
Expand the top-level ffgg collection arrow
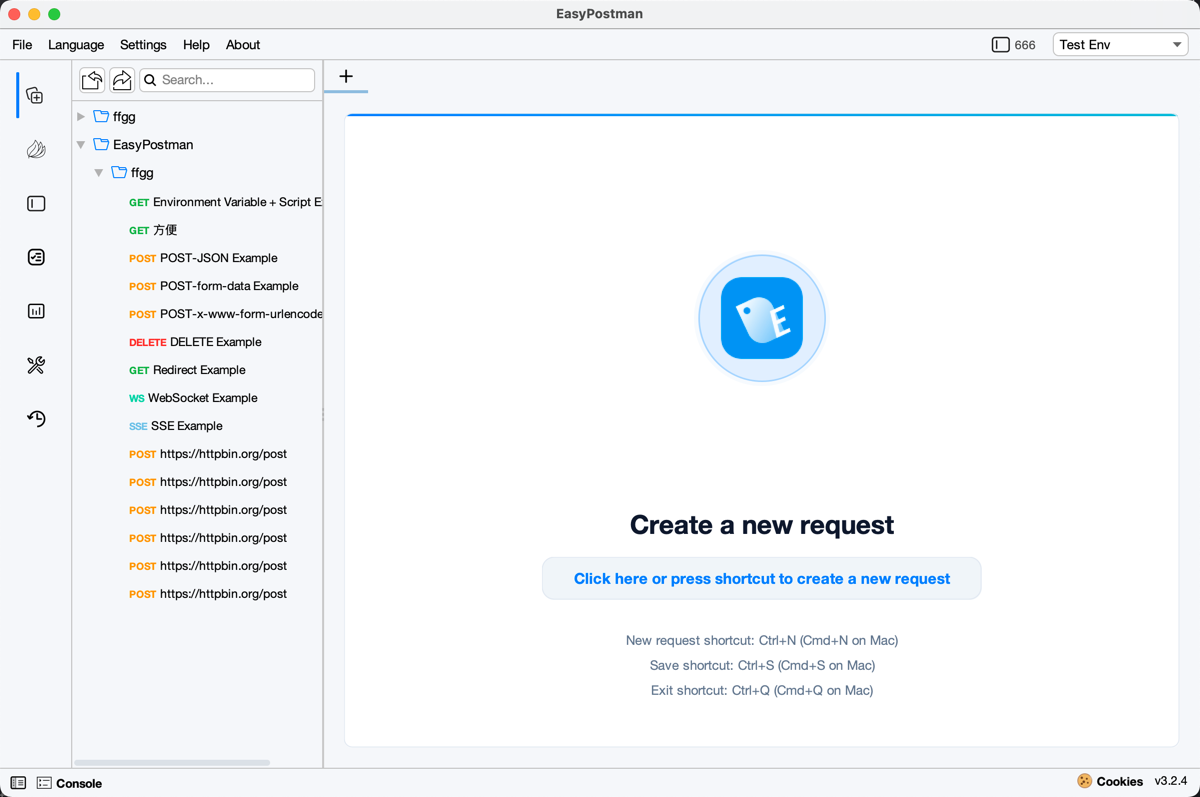(x=81, y=117)
